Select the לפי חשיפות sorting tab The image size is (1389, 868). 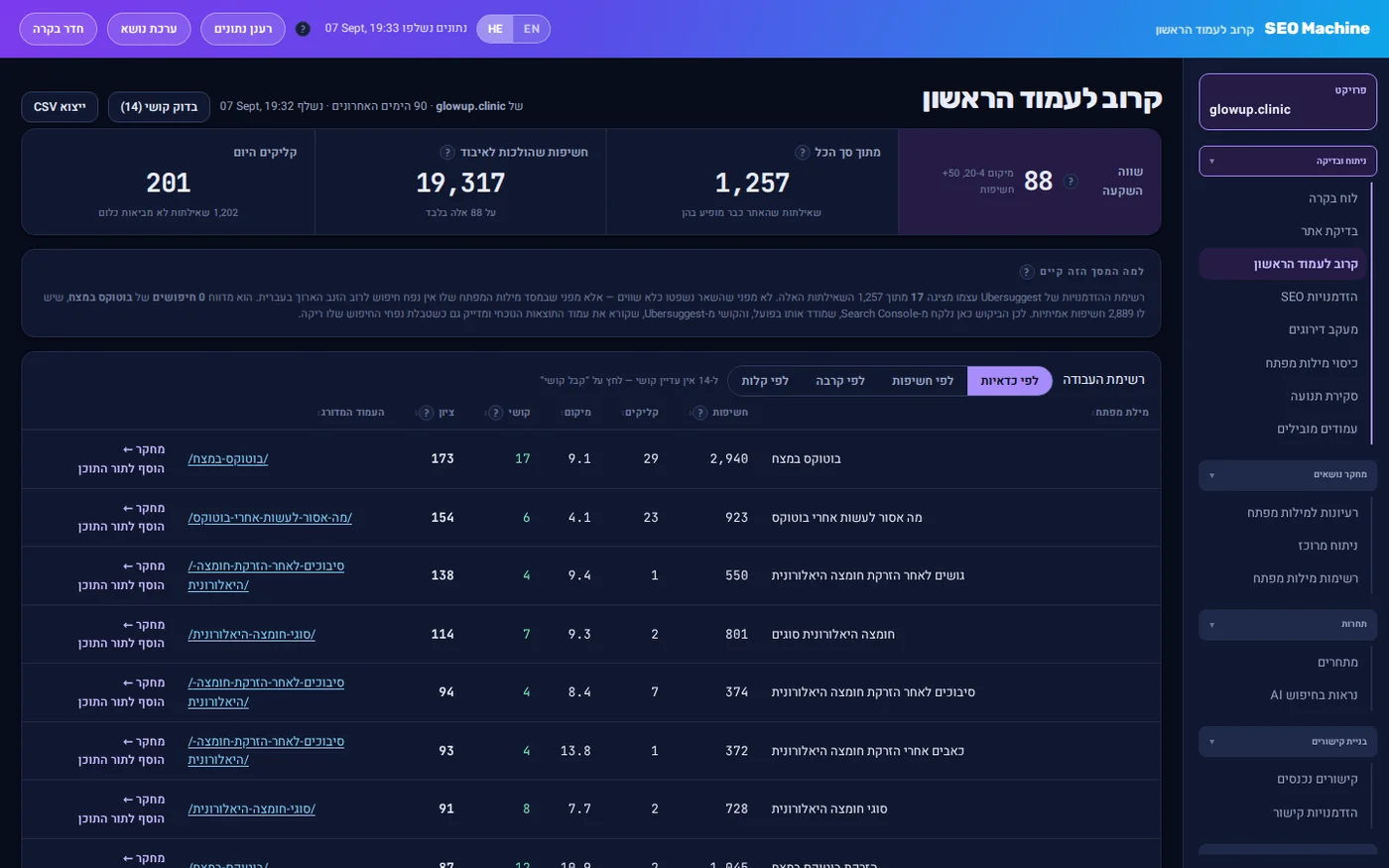pos(923,381)
